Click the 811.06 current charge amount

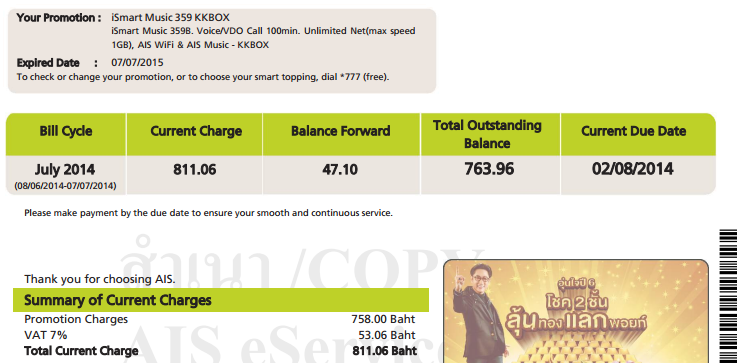(195, 169)
